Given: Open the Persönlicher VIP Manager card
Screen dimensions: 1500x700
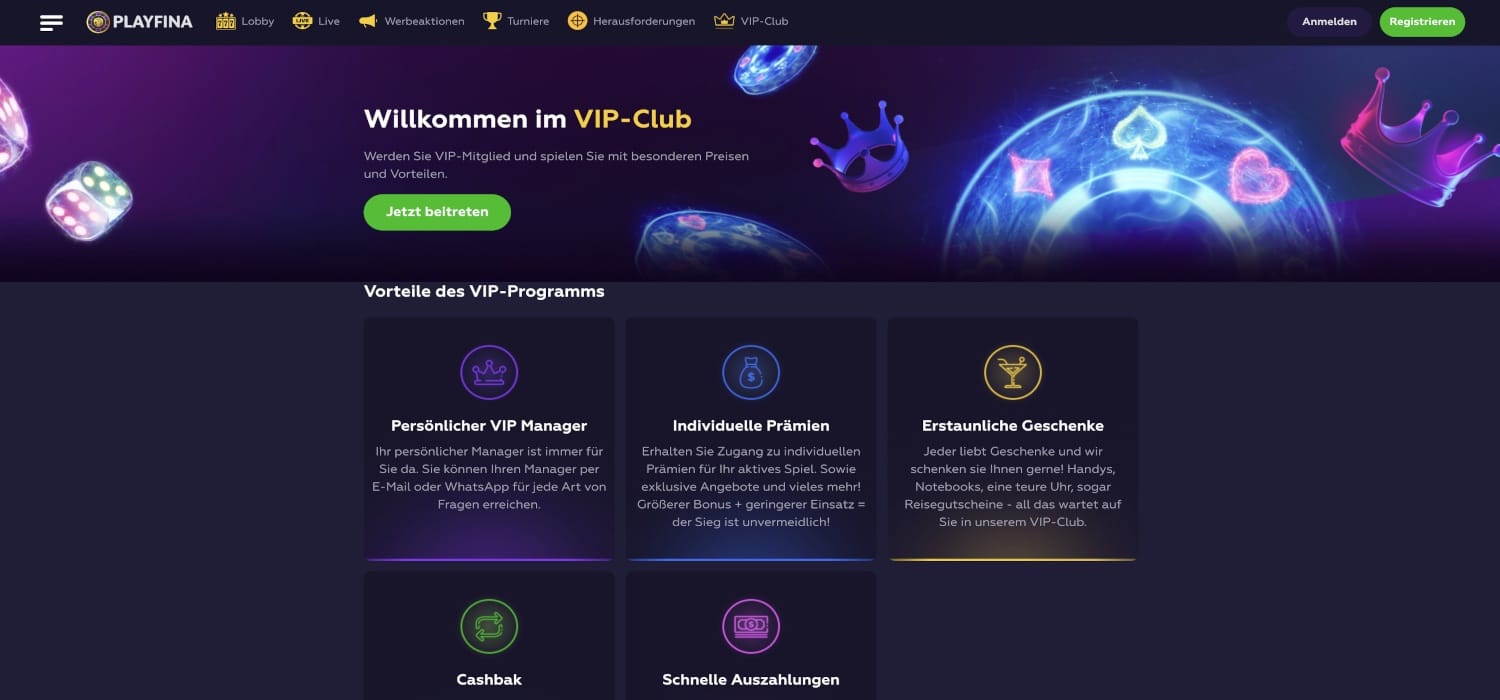Looking at the screenshot, I should click(x=489, y=439).
